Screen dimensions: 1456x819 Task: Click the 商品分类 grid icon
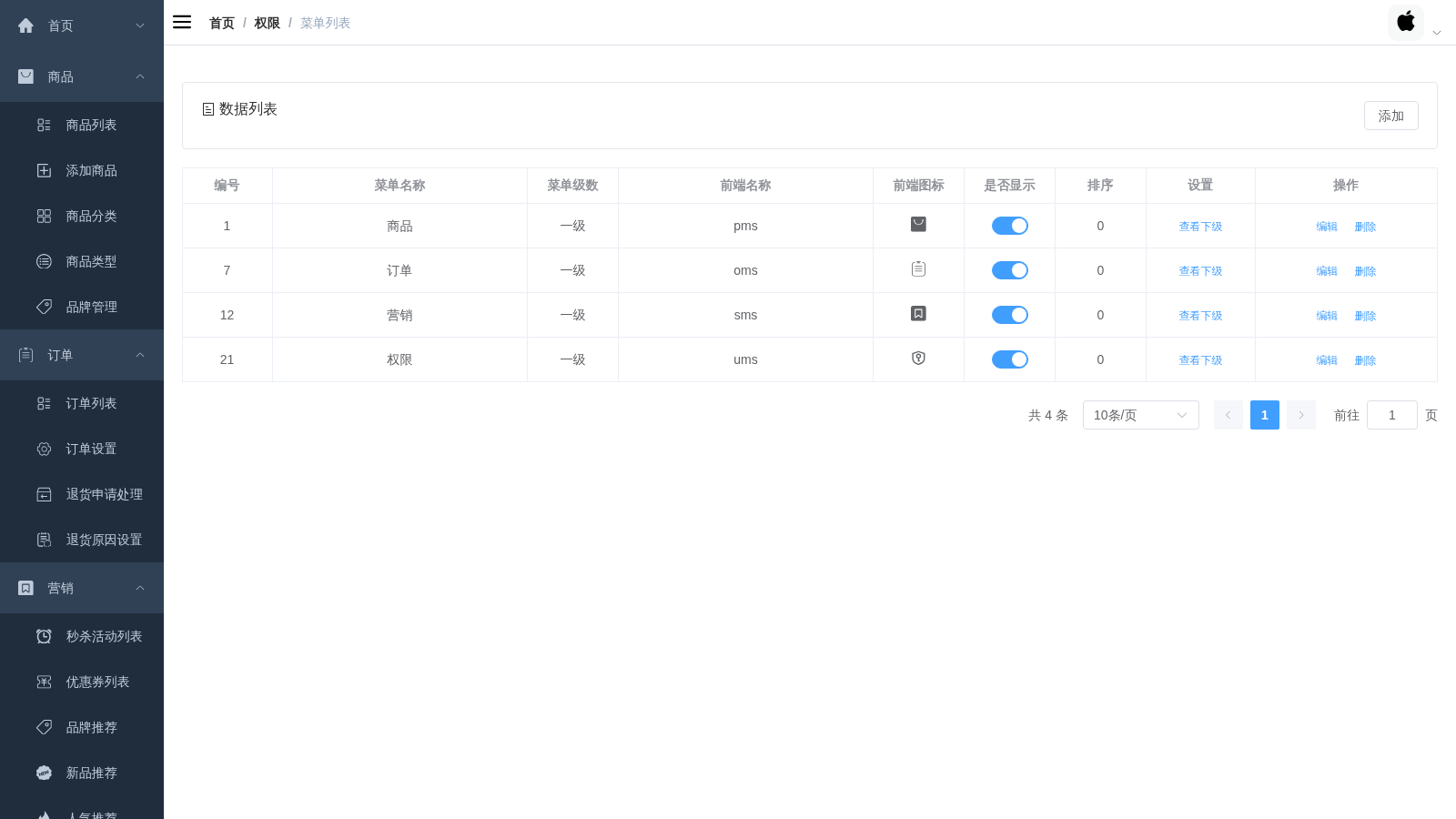(44, 216)
